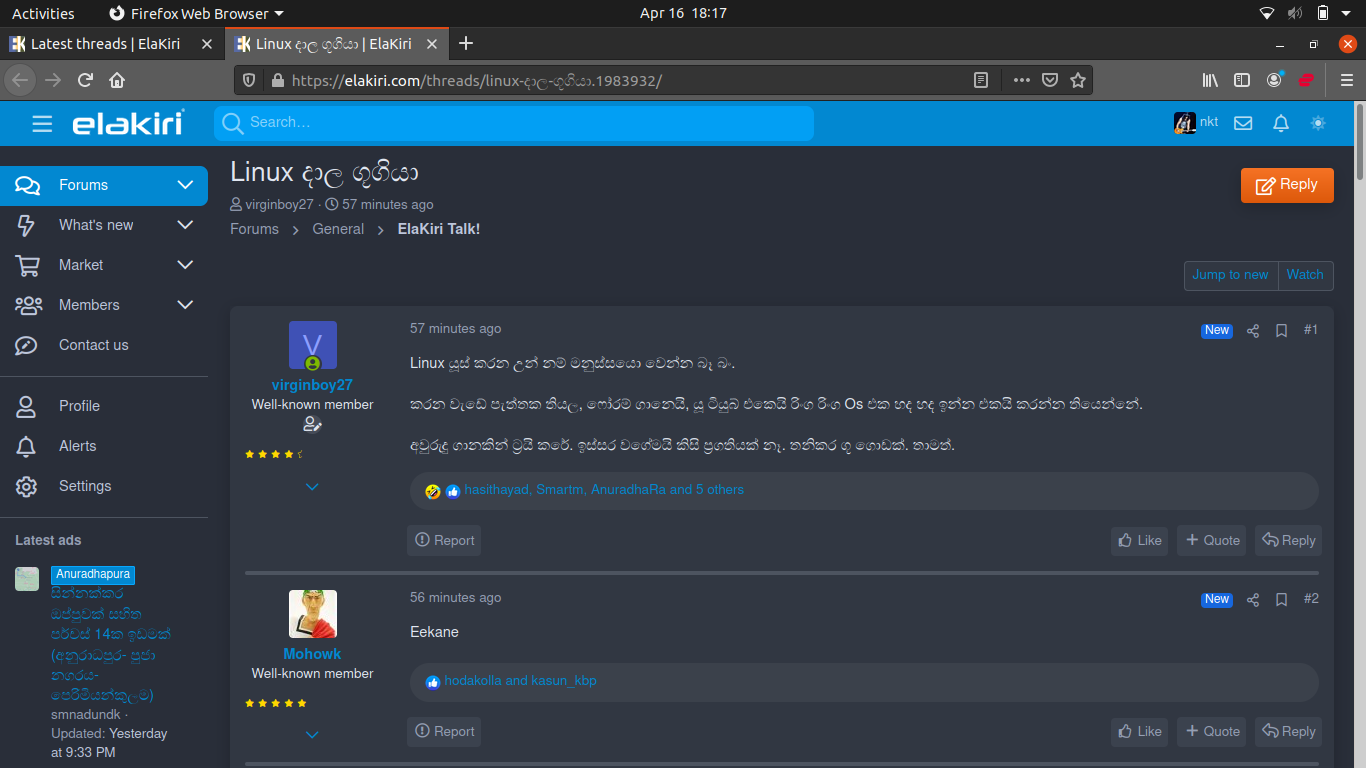View Mohowk's profile via username
The height and width of the screenshot is (768, 1366).
[312, 654]
